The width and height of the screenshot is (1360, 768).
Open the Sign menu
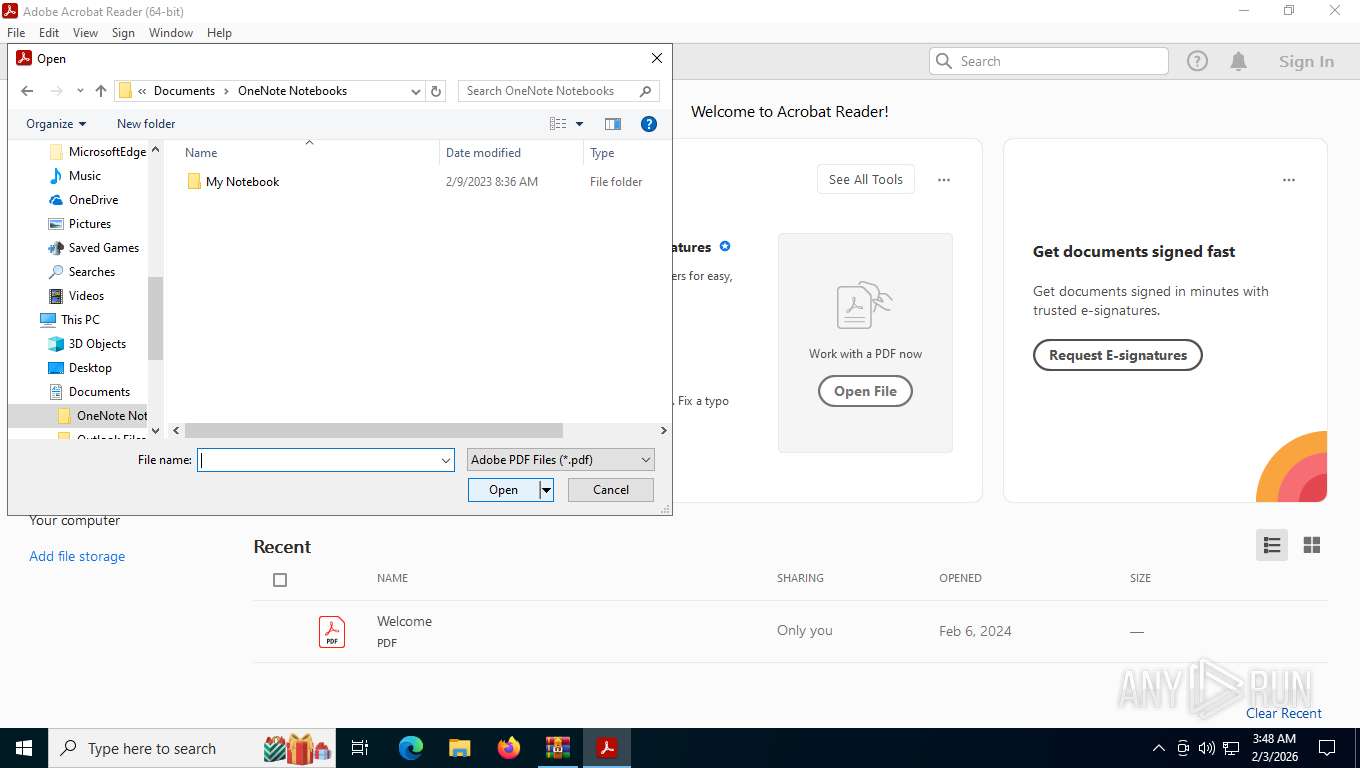pos(123,33)
